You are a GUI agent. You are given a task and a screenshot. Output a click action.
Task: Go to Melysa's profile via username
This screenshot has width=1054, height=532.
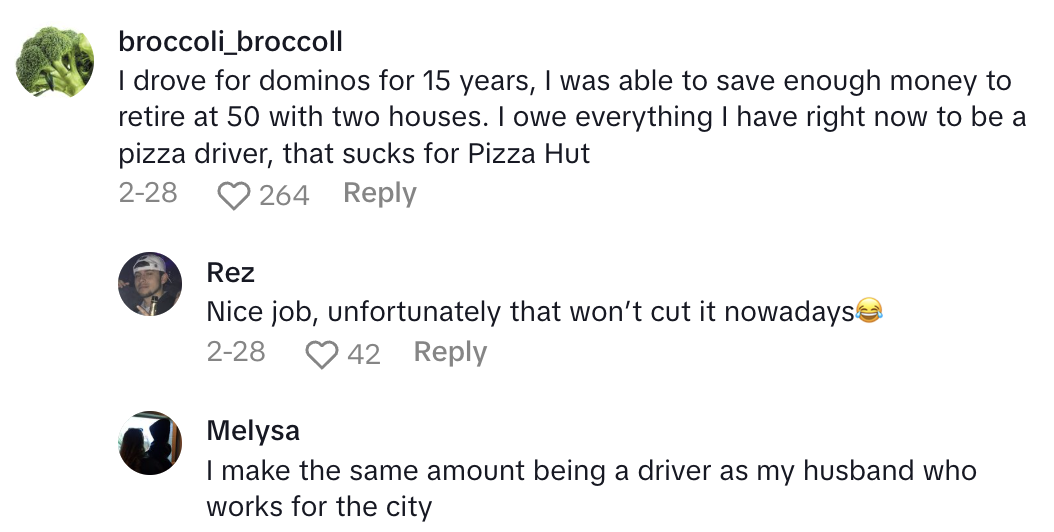[x=253, y=430]
